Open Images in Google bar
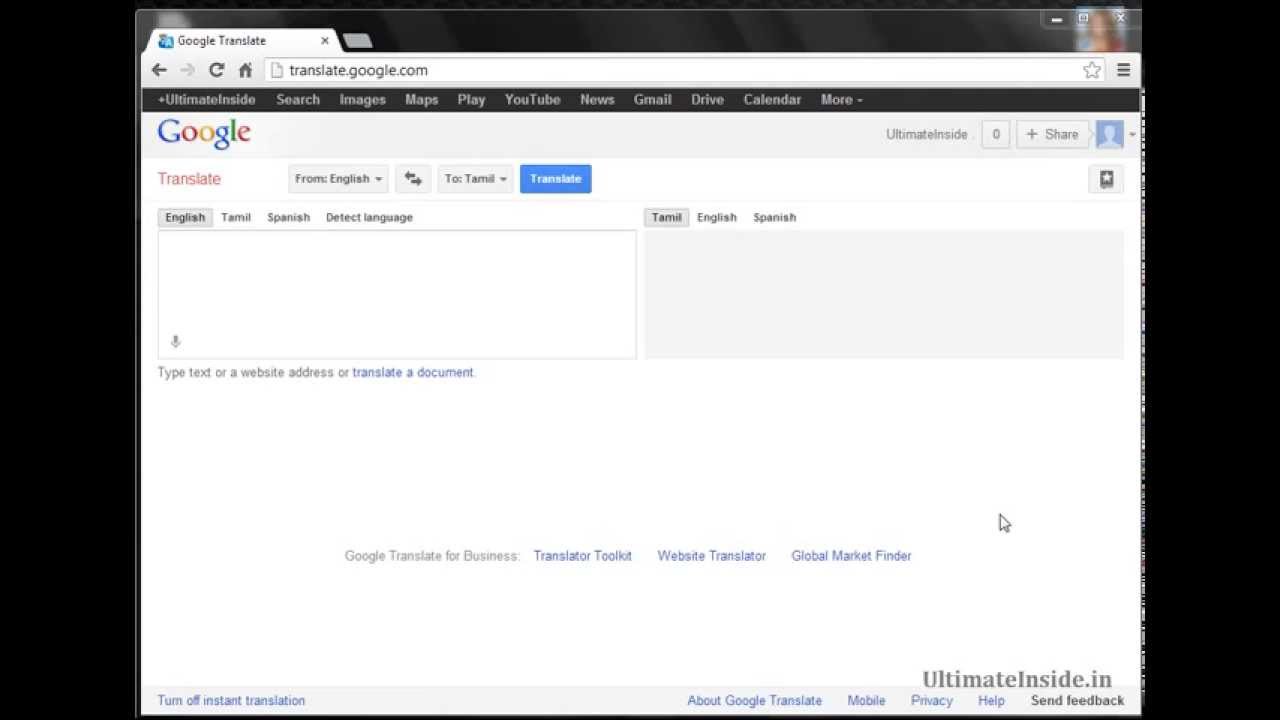1280x720 pixels. coord(362,100)
